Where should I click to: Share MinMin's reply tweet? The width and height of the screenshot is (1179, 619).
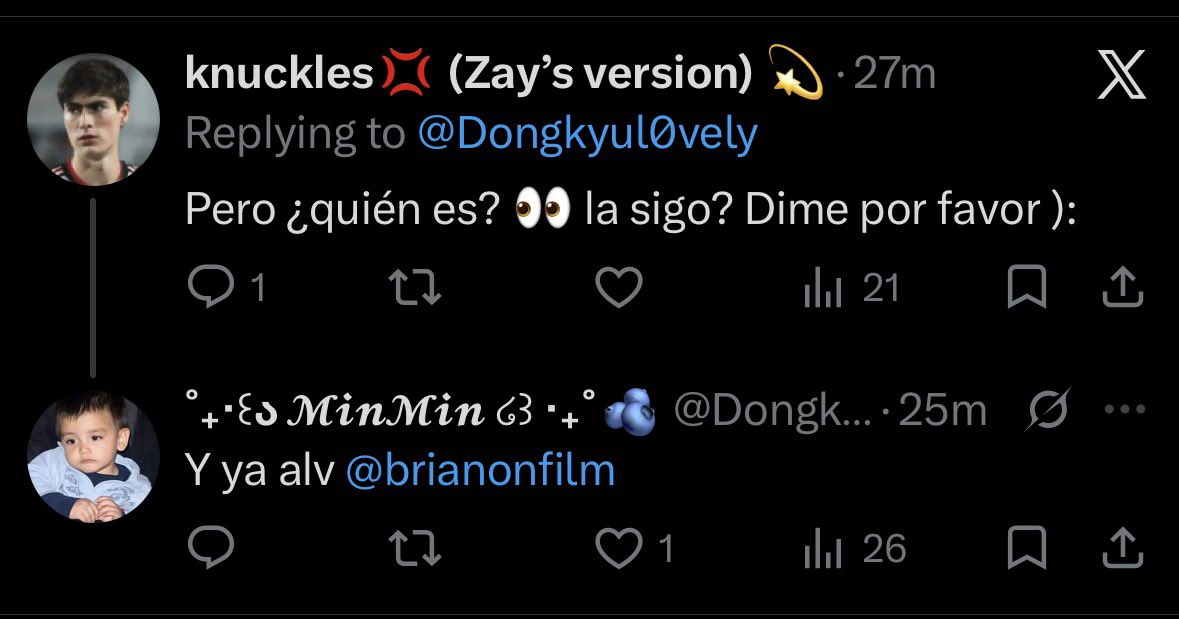click(x=1123, y=547)
